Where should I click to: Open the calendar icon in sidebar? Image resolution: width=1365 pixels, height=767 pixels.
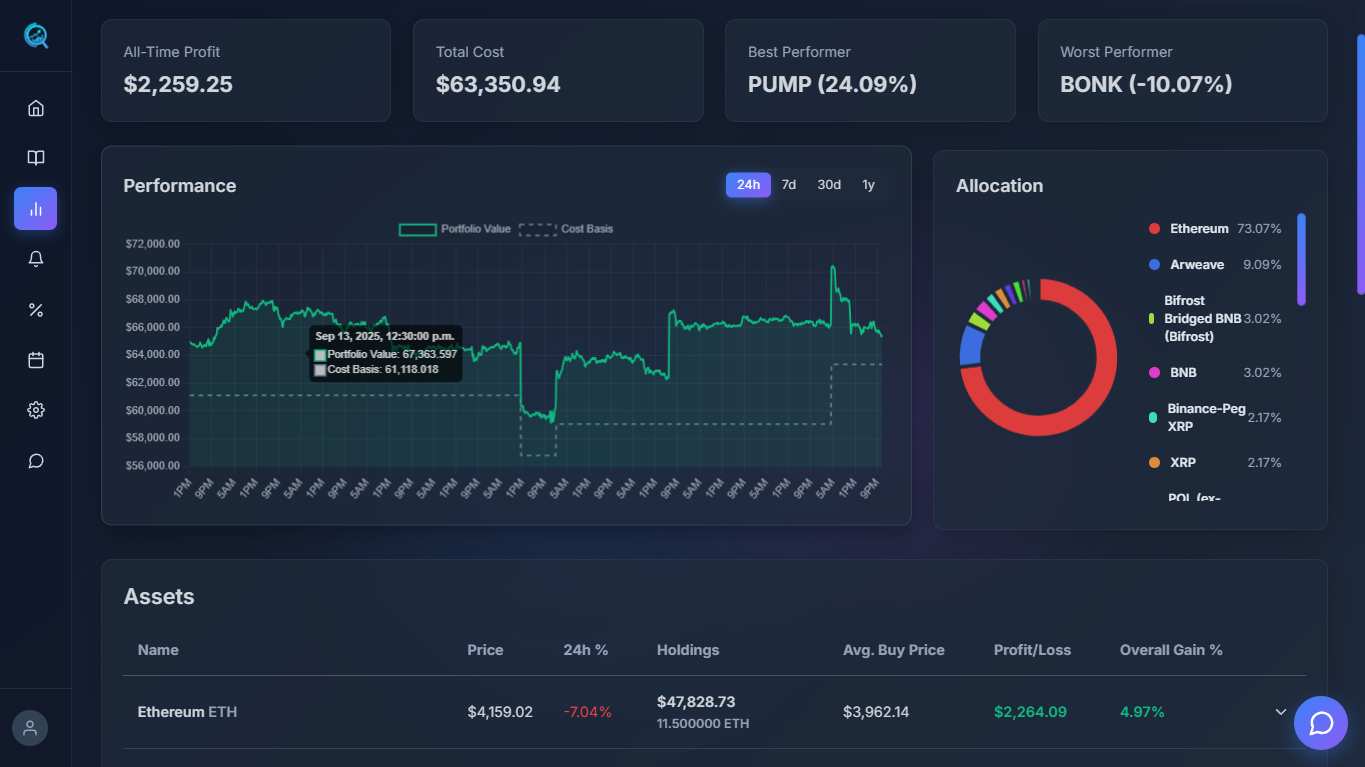pos(36,360)
